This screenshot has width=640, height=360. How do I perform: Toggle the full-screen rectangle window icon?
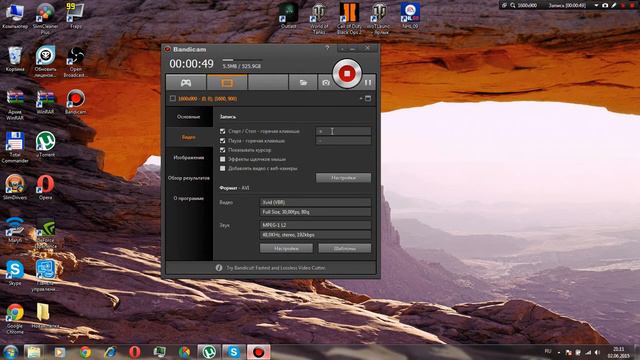click(368, 98)
